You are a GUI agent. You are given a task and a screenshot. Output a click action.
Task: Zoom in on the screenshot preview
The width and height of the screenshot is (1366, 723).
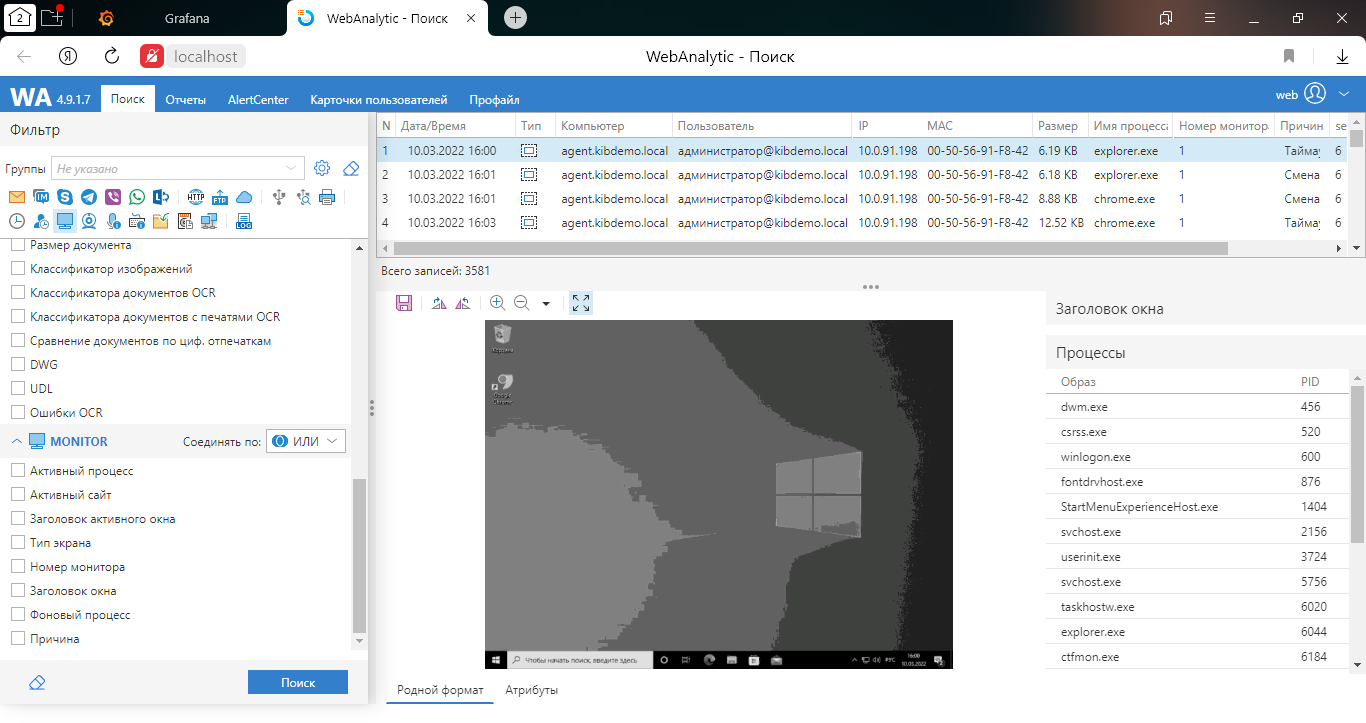pos(497,303)
